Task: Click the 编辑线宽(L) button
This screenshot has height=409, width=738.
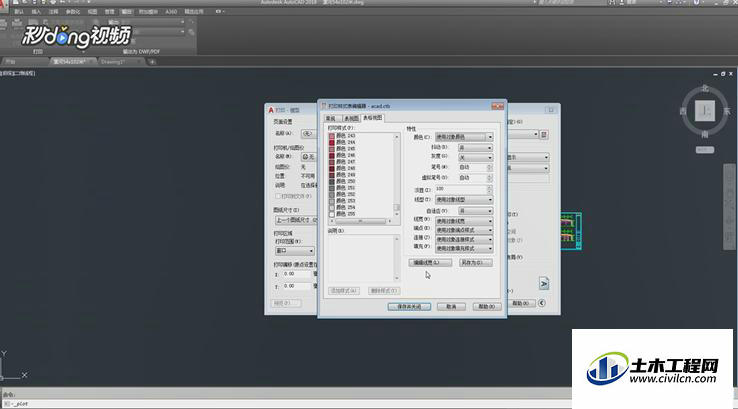Action: pyautogui.click(x=430, y=263)
